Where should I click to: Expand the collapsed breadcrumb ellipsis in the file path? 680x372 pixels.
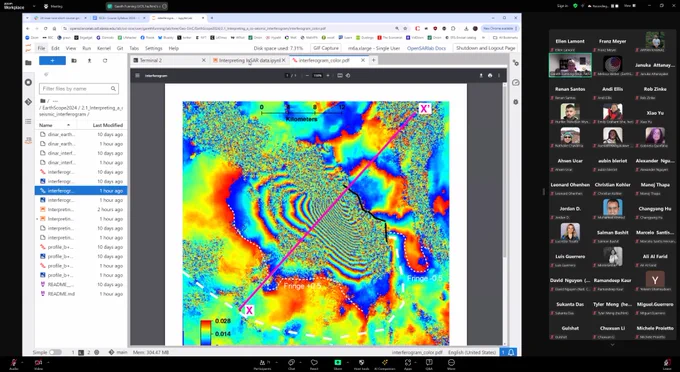[55, 101]
